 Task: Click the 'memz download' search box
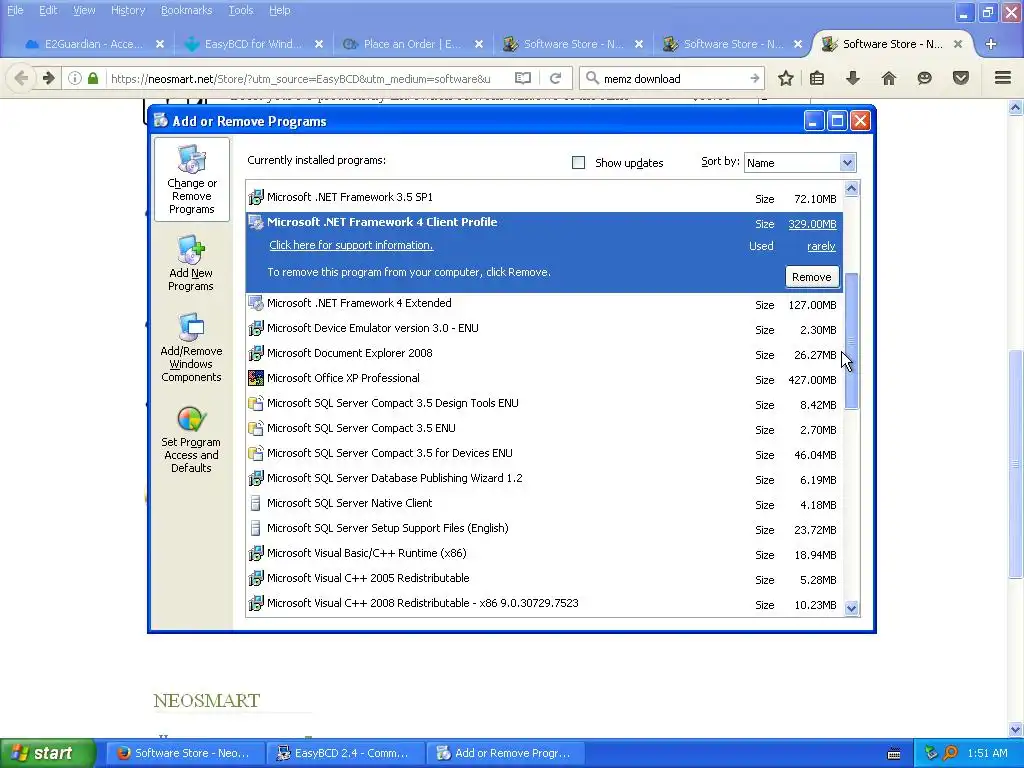673,78
